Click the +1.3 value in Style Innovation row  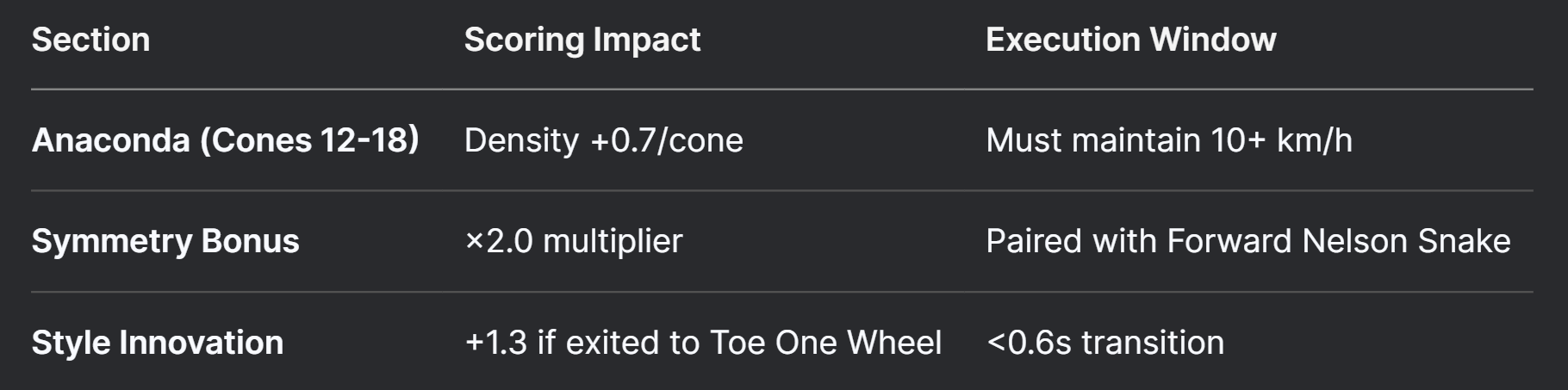495,343
